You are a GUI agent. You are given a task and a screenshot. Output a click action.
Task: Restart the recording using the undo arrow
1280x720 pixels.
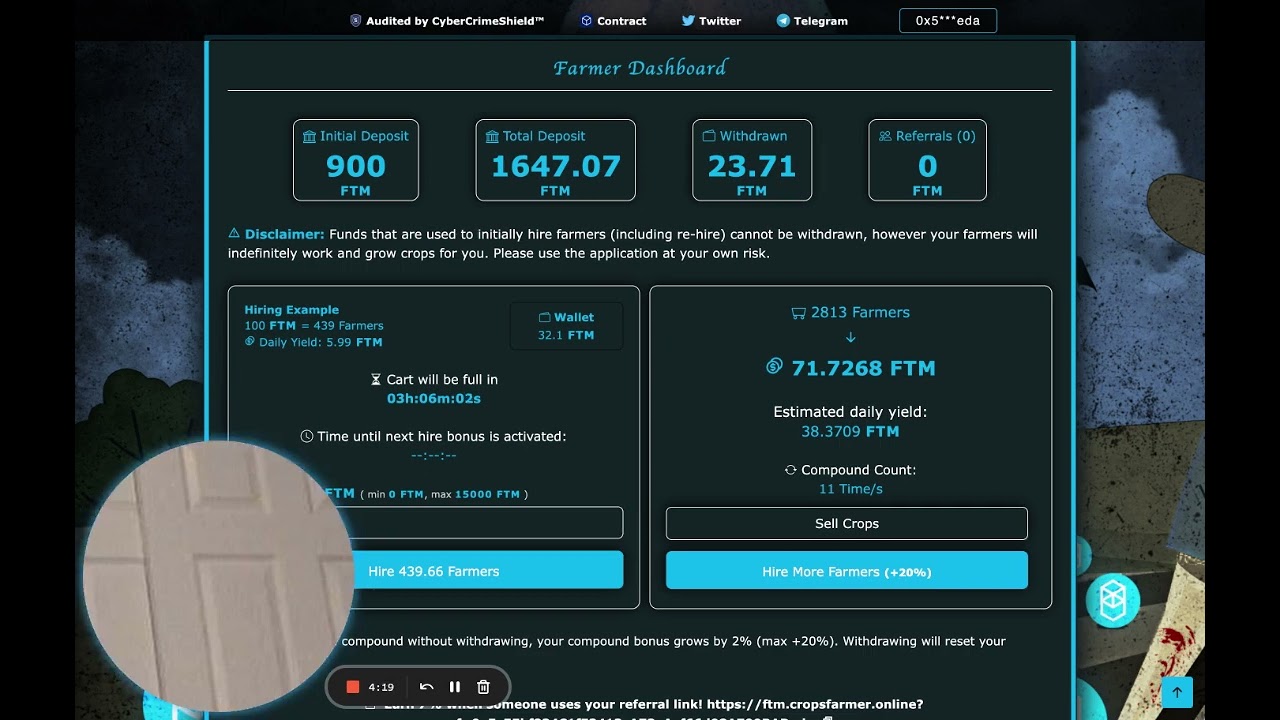point(426,687)
